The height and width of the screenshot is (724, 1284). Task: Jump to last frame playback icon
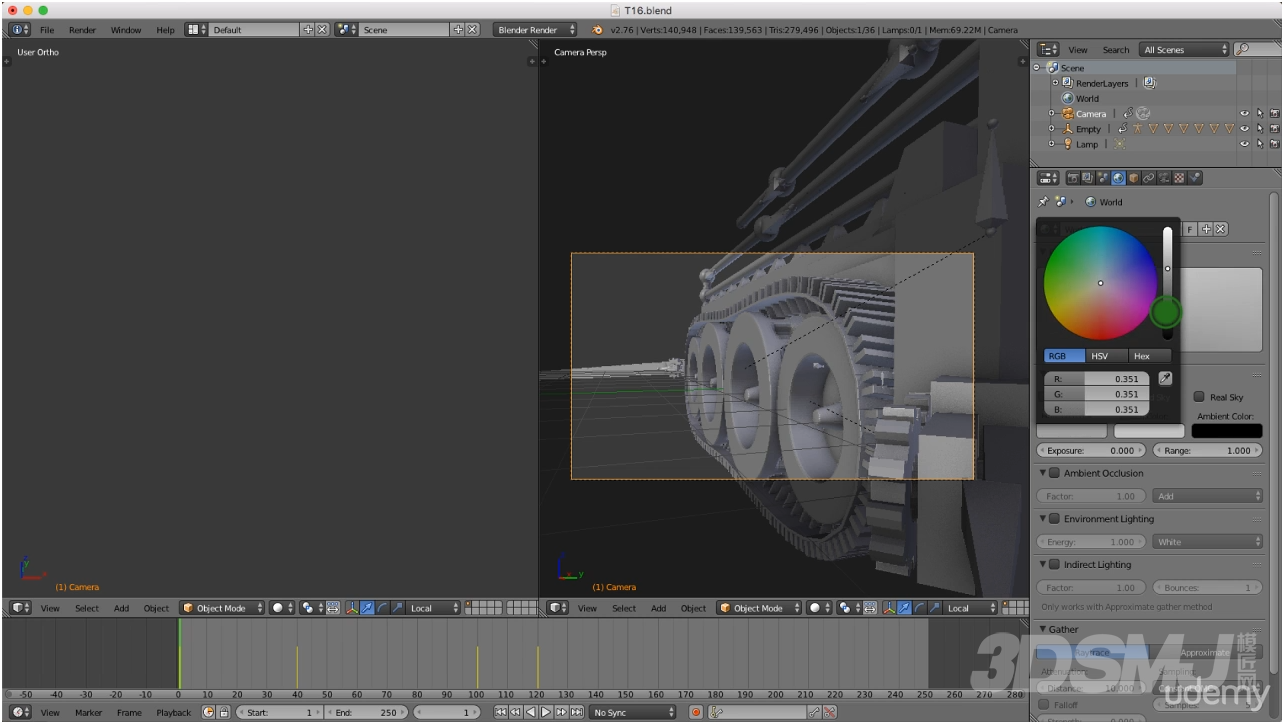(x=577, y=712)
